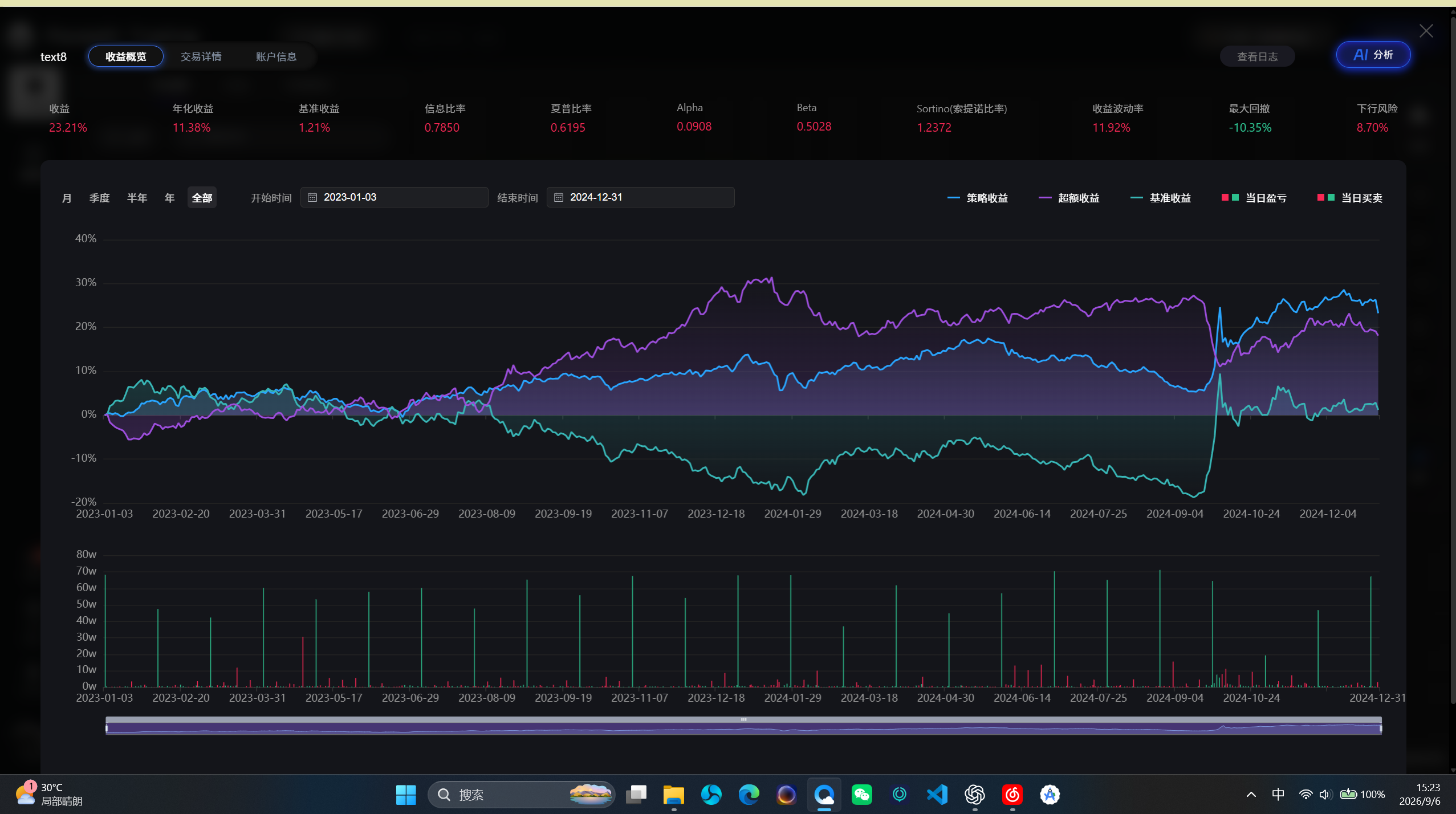Open the 开始时间 date field 2023-01-03
Screen dimensions: 1456x814
pos(394,197)
